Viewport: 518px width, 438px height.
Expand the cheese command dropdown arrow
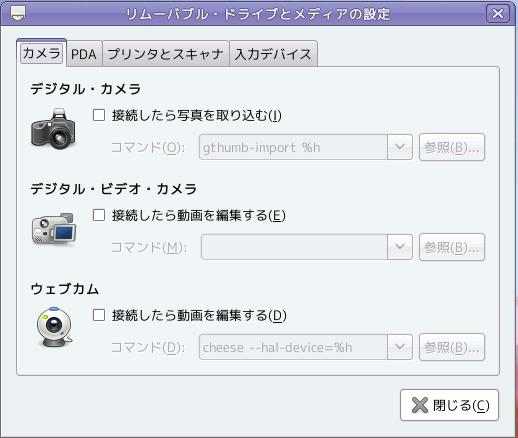pyautogui.click(x=400, y=347)
